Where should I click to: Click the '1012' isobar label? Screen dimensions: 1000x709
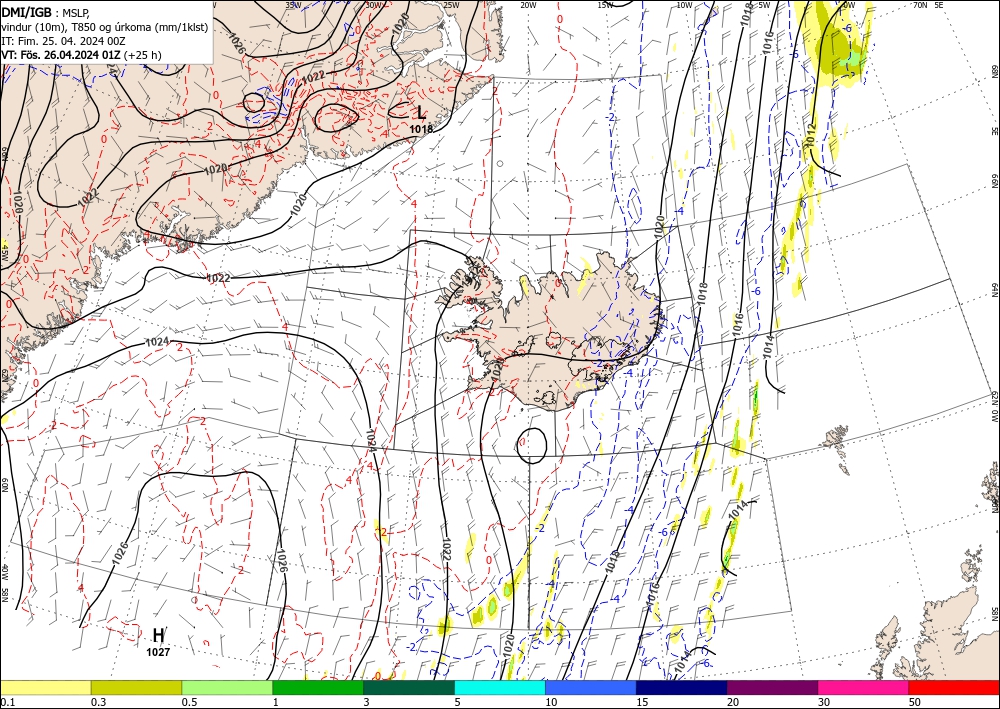click(811, 135)
